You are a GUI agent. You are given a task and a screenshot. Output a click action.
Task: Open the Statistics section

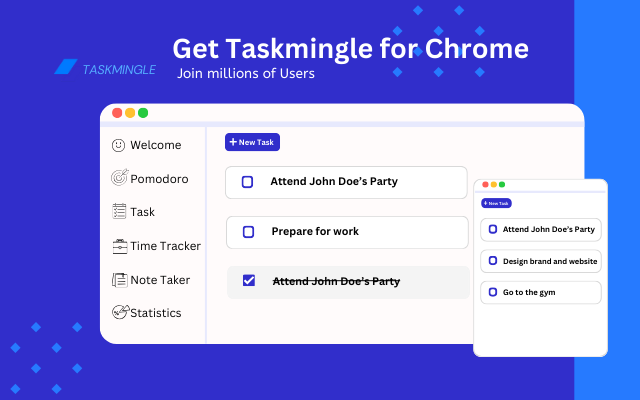pyautogui.click(x=156, y=313)
